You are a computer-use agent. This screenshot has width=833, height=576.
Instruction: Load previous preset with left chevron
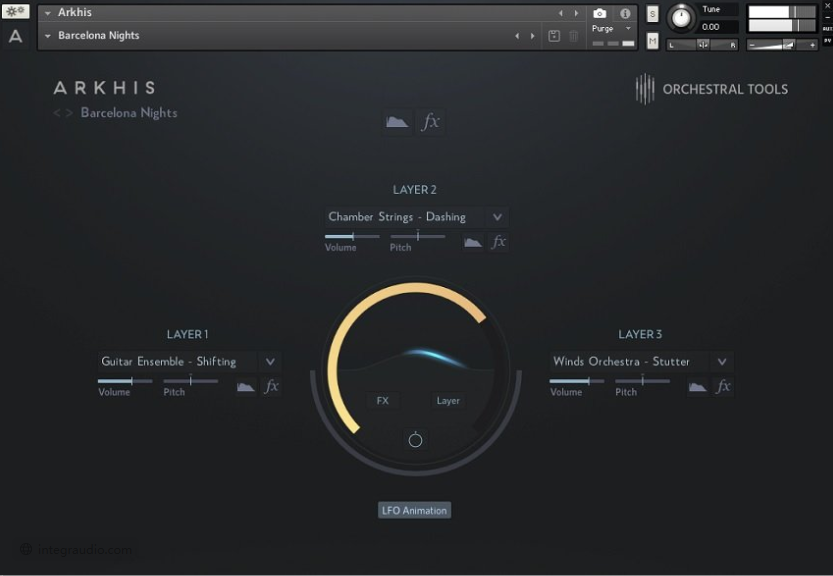[56, 113]
